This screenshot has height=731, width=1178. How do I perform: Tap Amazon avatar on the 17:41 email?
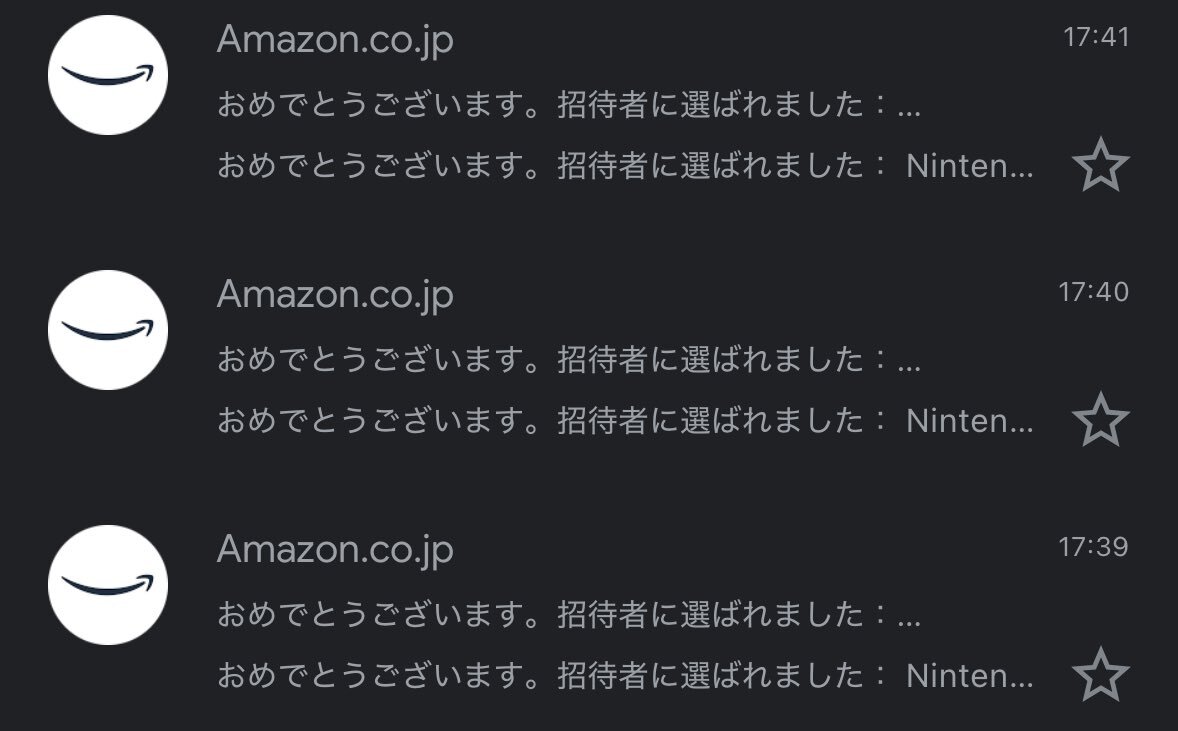pos(107,75)
